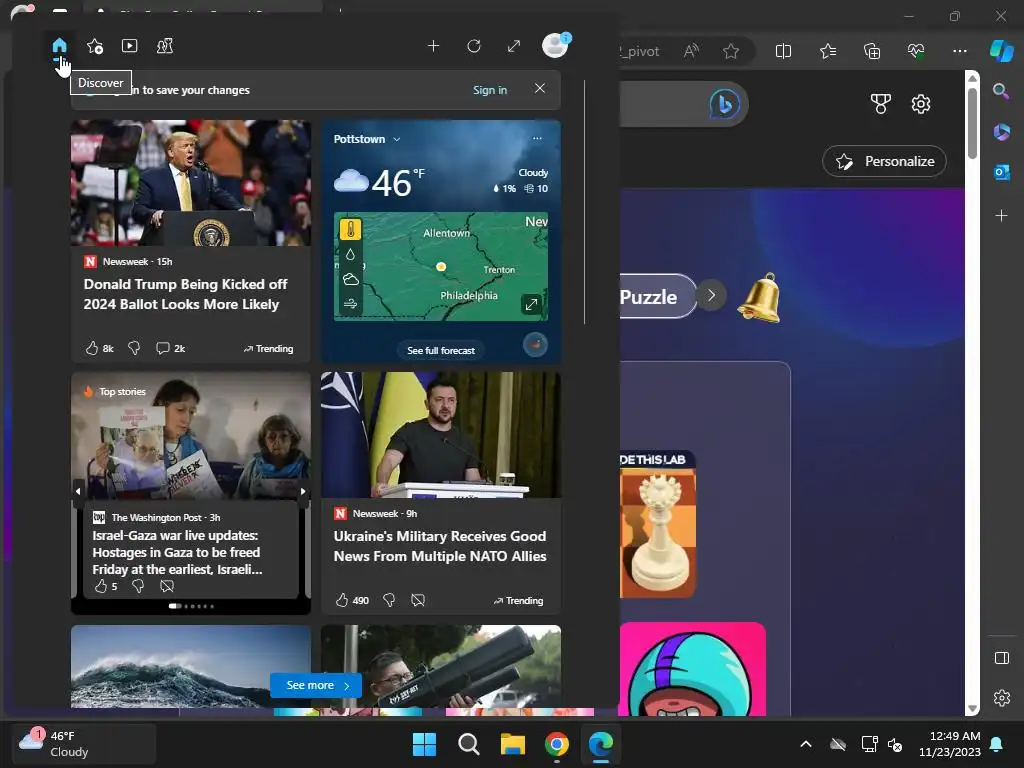Screen dimensions: 1024x768
Task: Customize sidebar with plus icon
Action: tap(1001, 215)
